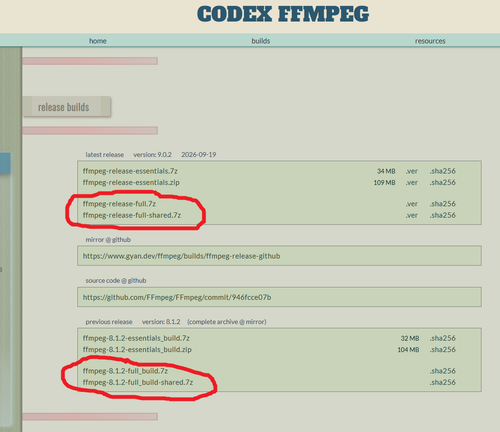This screenshot has width=500, height=432.
Task: Go to the builds navigation tab
Action: pyautogui.click(x=261, y=41)
